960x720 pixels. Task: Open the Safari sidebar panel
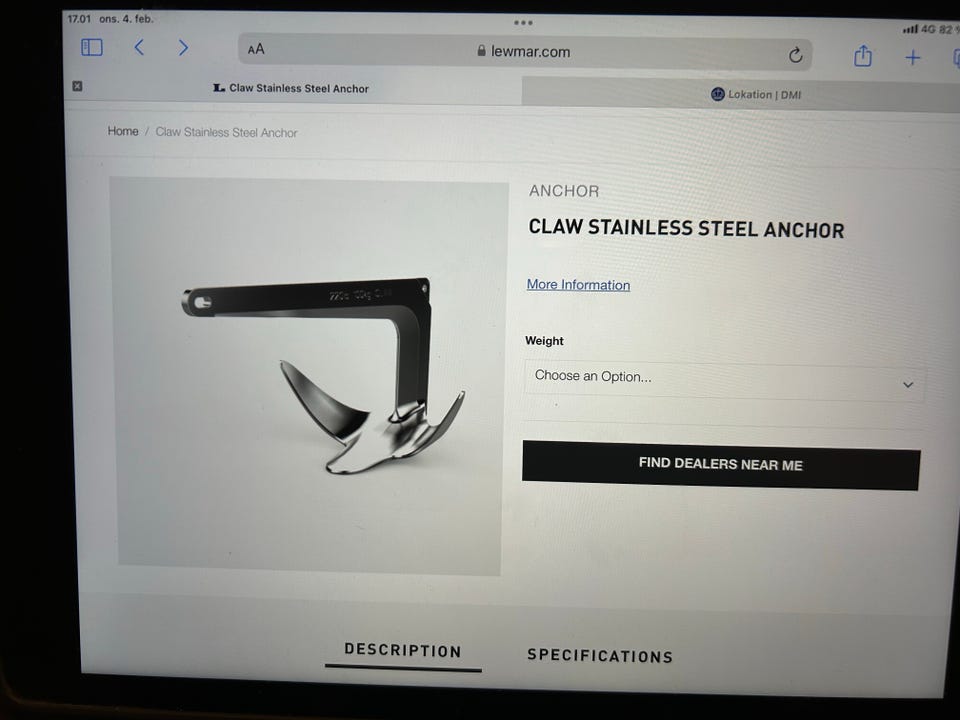coord(92,47)
